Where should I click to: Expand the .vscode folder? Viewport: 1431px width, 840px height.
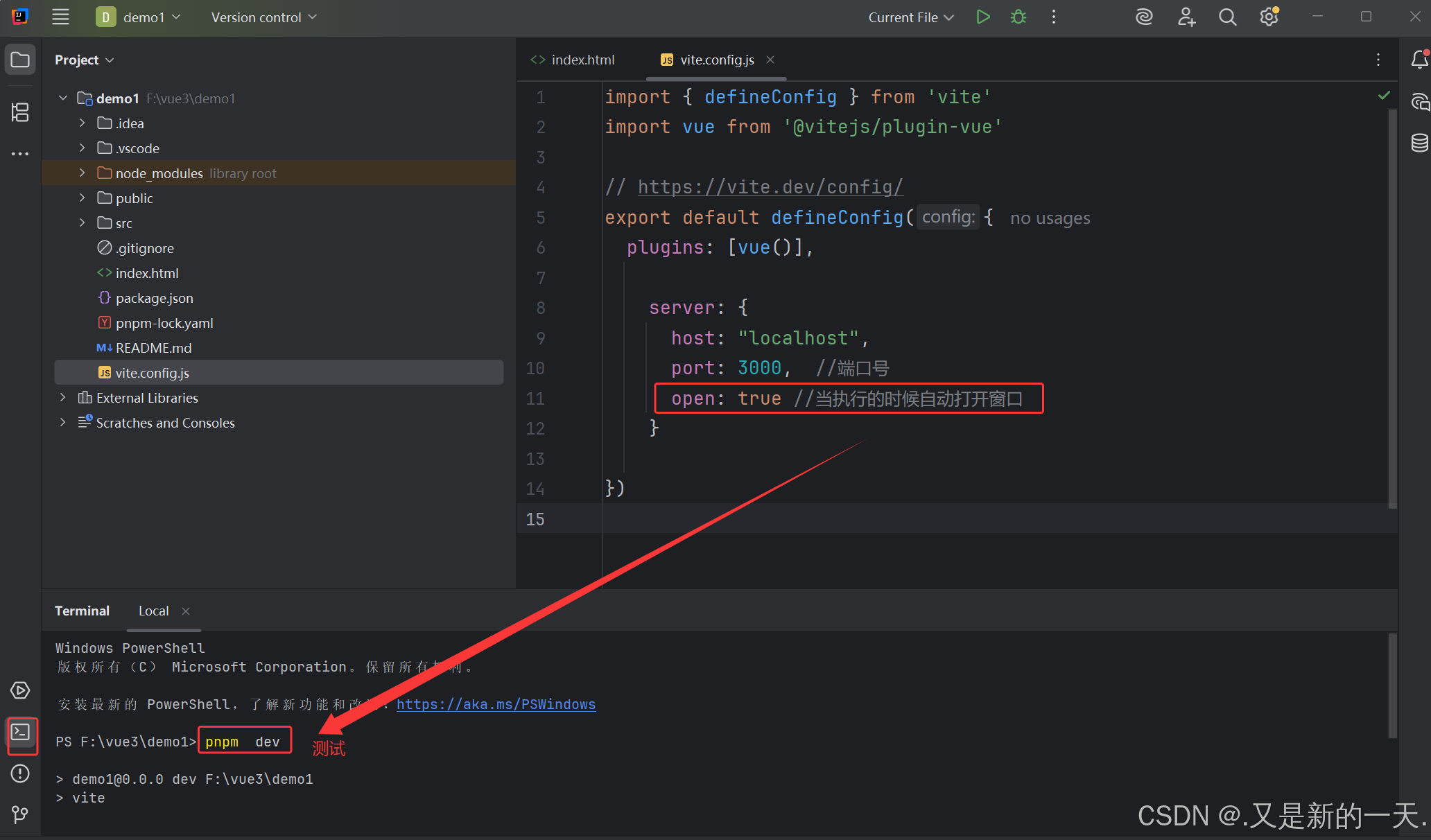point(82,148)
